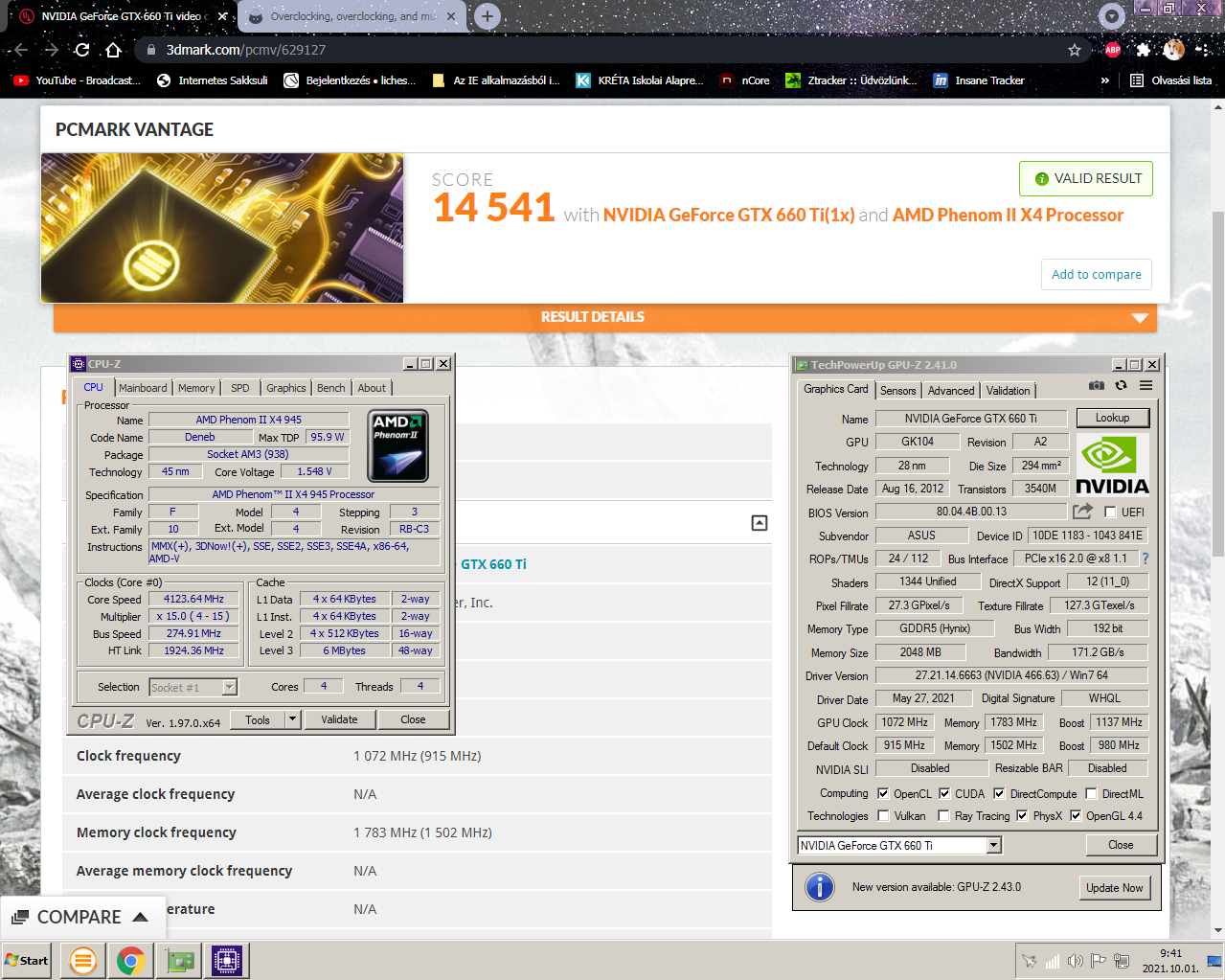
Task: Open a new browser tab
Action: click(488, 16)
